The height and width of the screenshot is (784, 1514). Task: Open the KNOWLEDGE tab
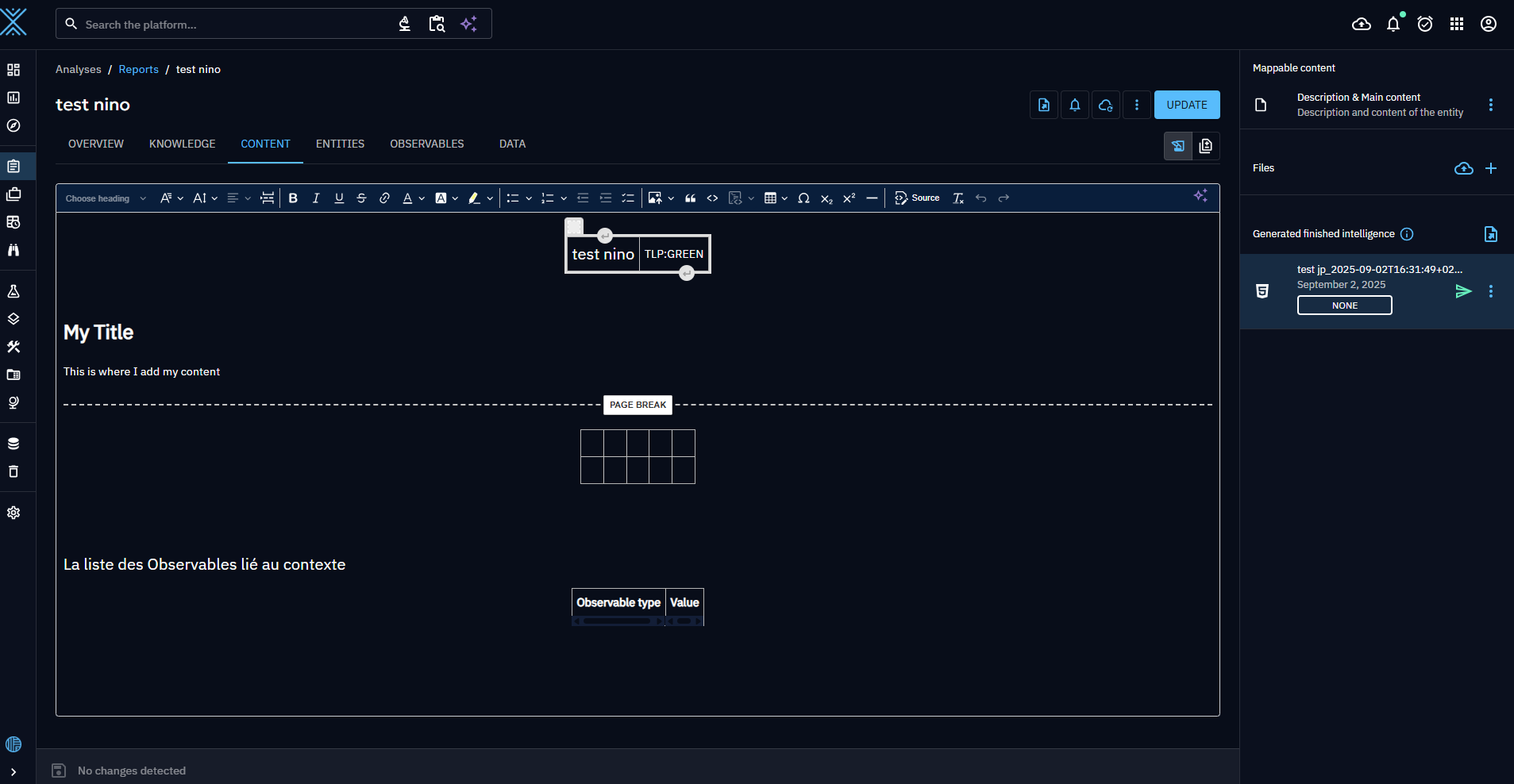(x=182, y=144)
